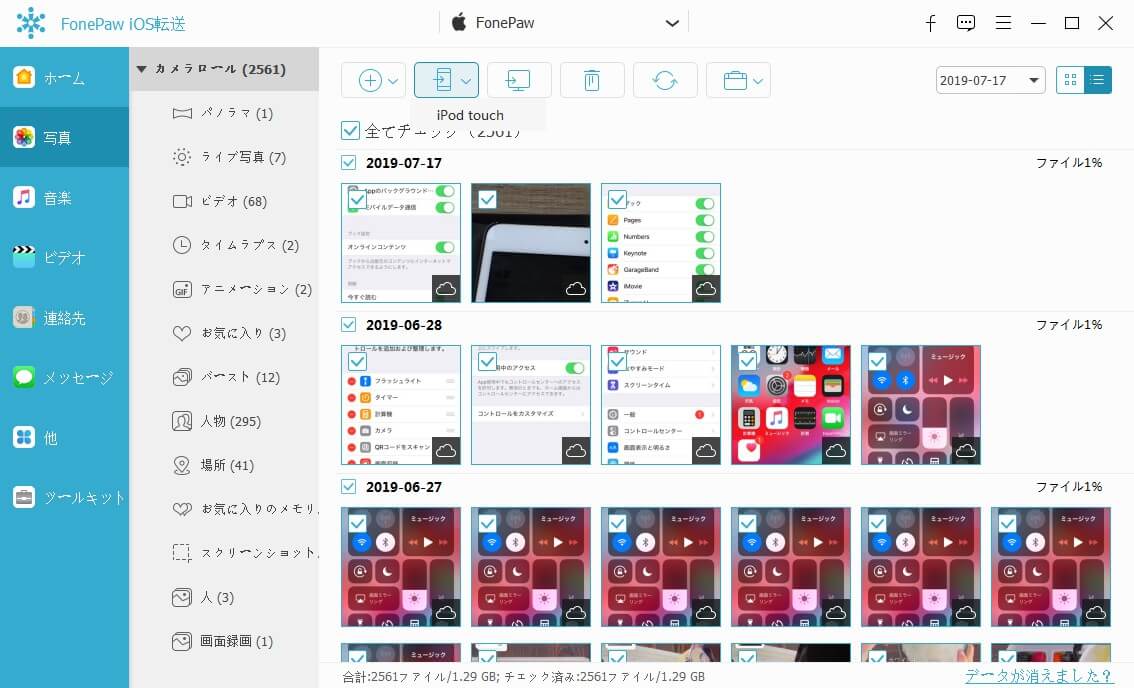Viewport: 1134px width, 688px height.
Task: Click the 音楽 music note icon
Action: point(24,197)
